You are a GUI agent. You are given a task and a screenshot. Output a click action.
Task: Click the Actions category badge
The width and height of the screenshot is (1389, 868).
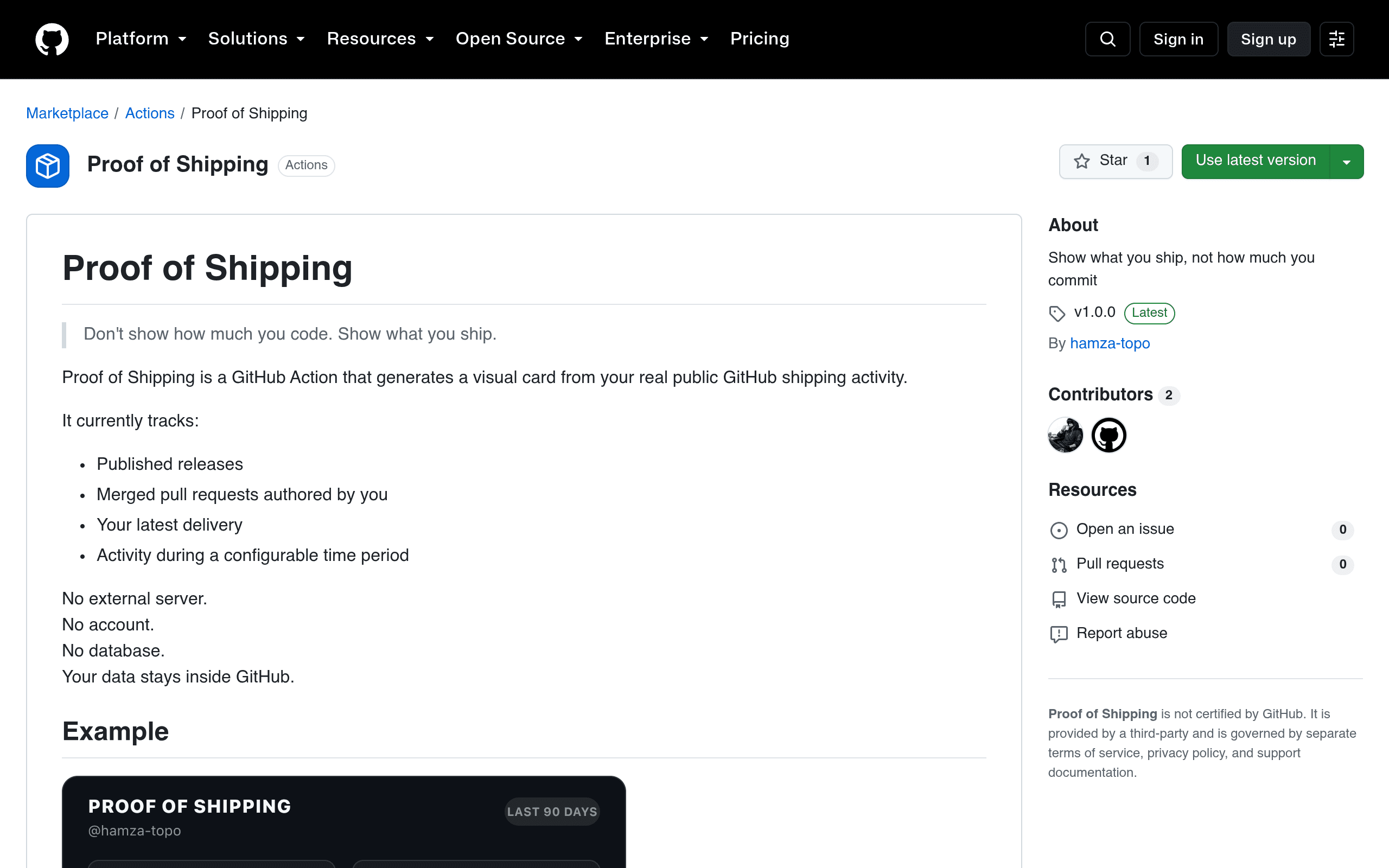click(307, 165)
